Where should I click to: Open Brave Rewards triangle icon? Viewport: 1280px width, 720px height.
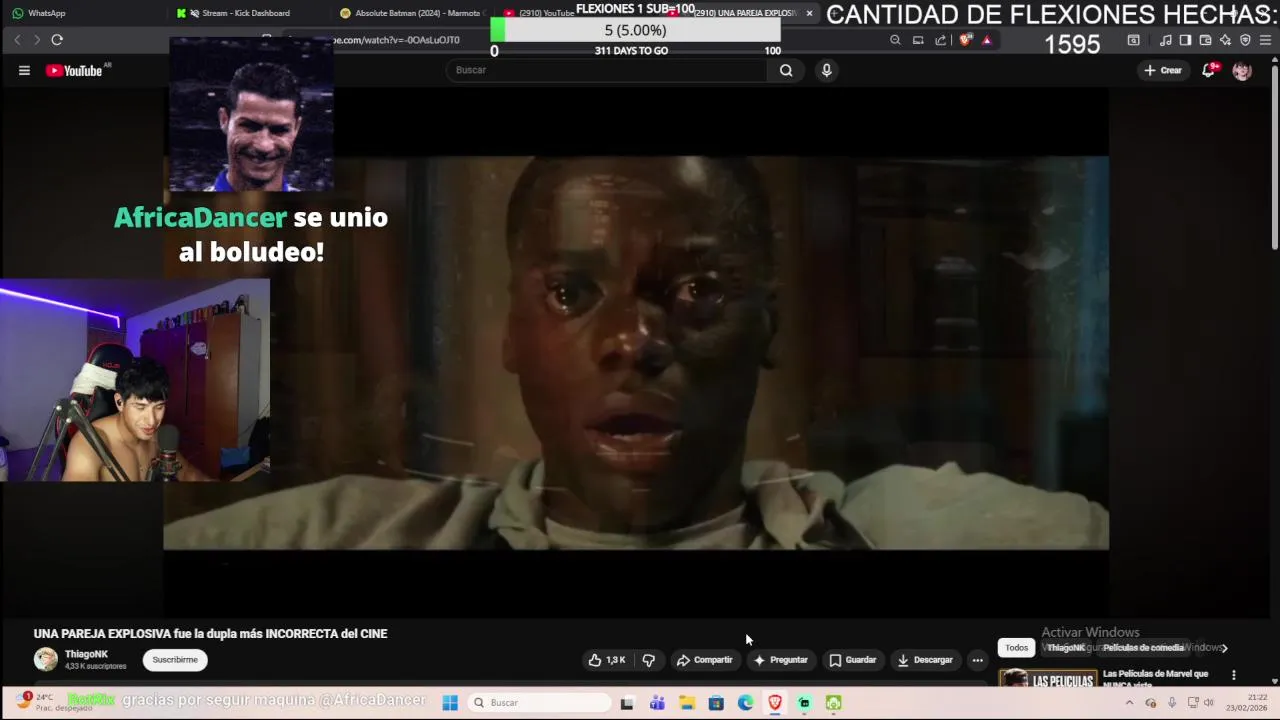click(x=987, y=40)
